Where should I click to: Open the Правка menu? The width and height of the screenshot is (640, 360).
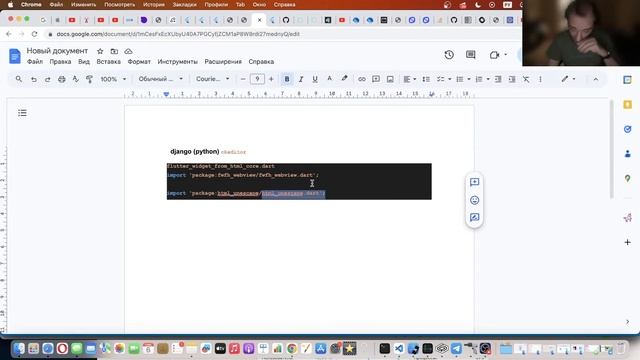[x=60, y=62]
